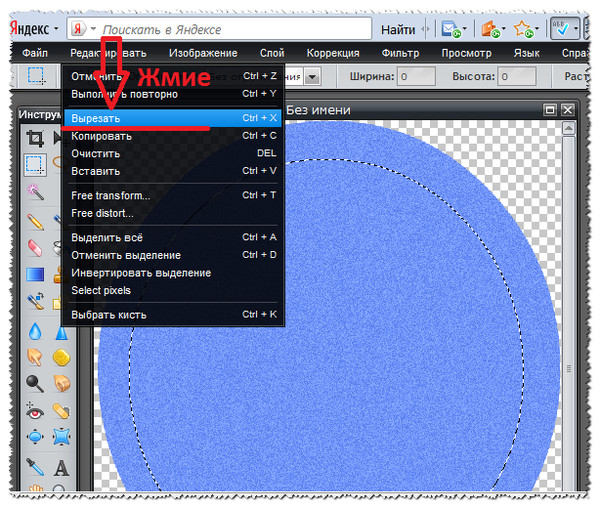Screen dimensions: 600x508
Task: Open the constraint dropdown in options bar
Action: 313,77
